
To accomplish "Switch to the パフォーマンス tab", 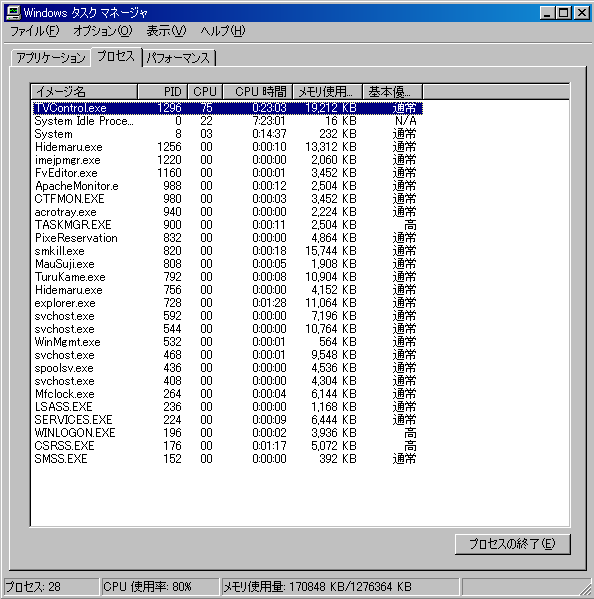I will (178, 58).
